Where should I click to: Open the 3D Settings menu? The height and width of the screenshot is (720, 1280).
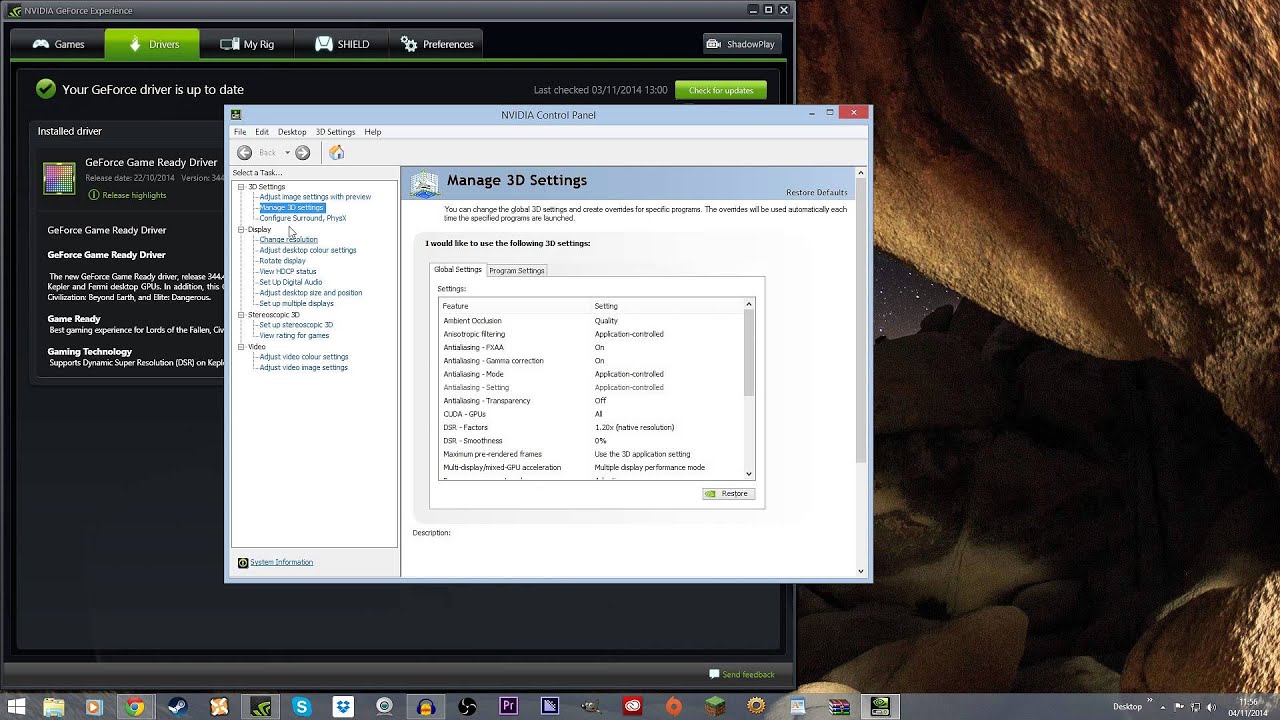[x=335, y=132]
